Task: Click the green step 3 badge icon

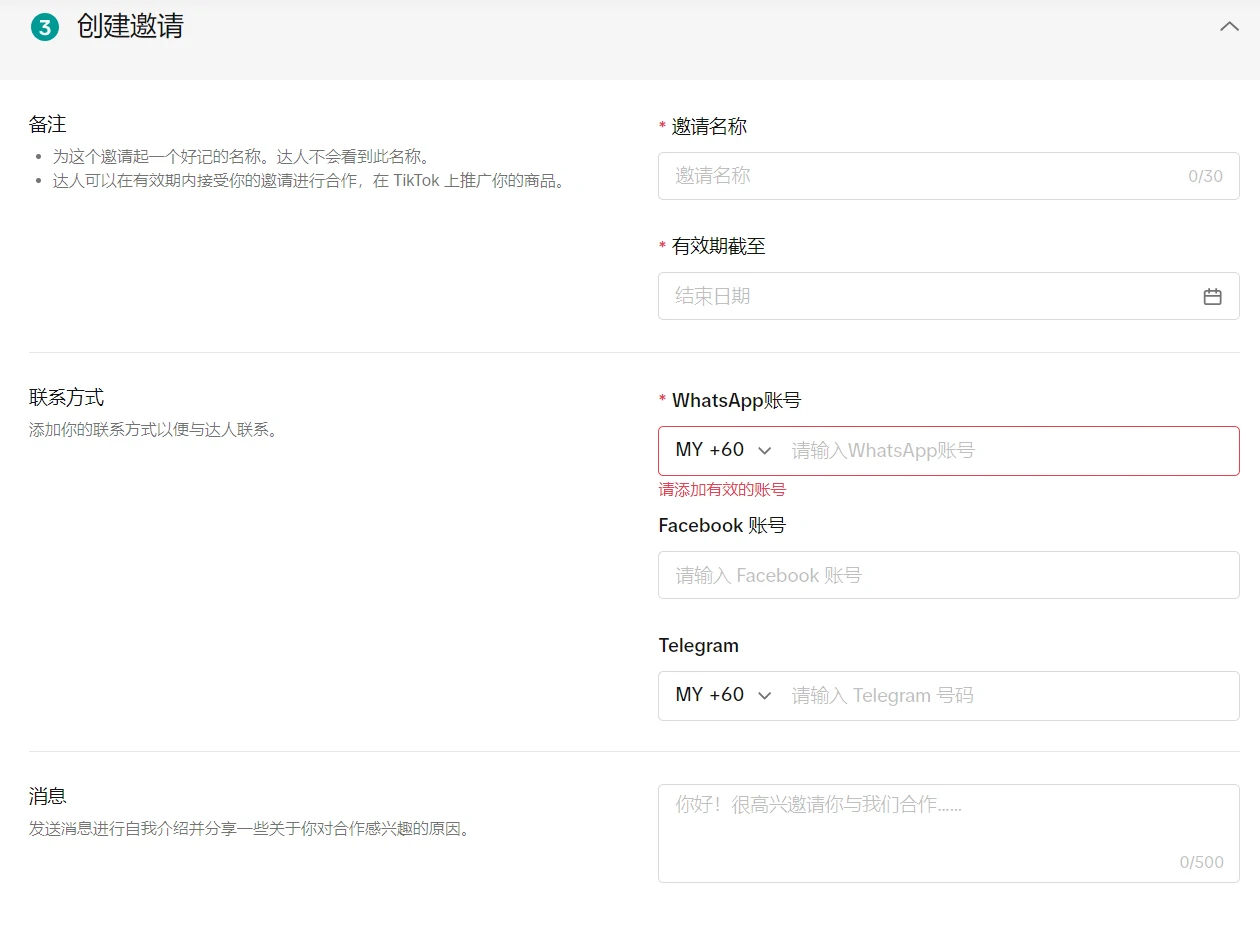Action: click(x=45, y=28)
